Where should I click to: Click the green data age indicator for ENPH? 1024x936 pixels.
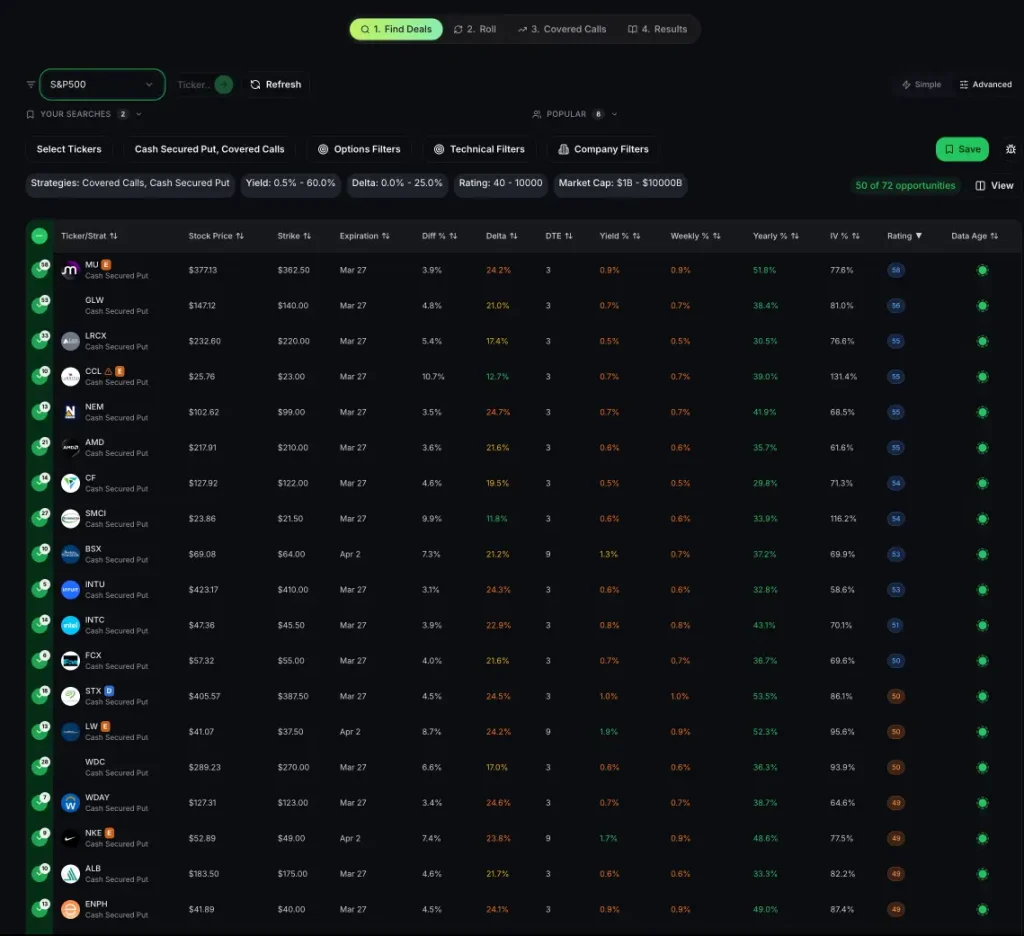point(982,908)
